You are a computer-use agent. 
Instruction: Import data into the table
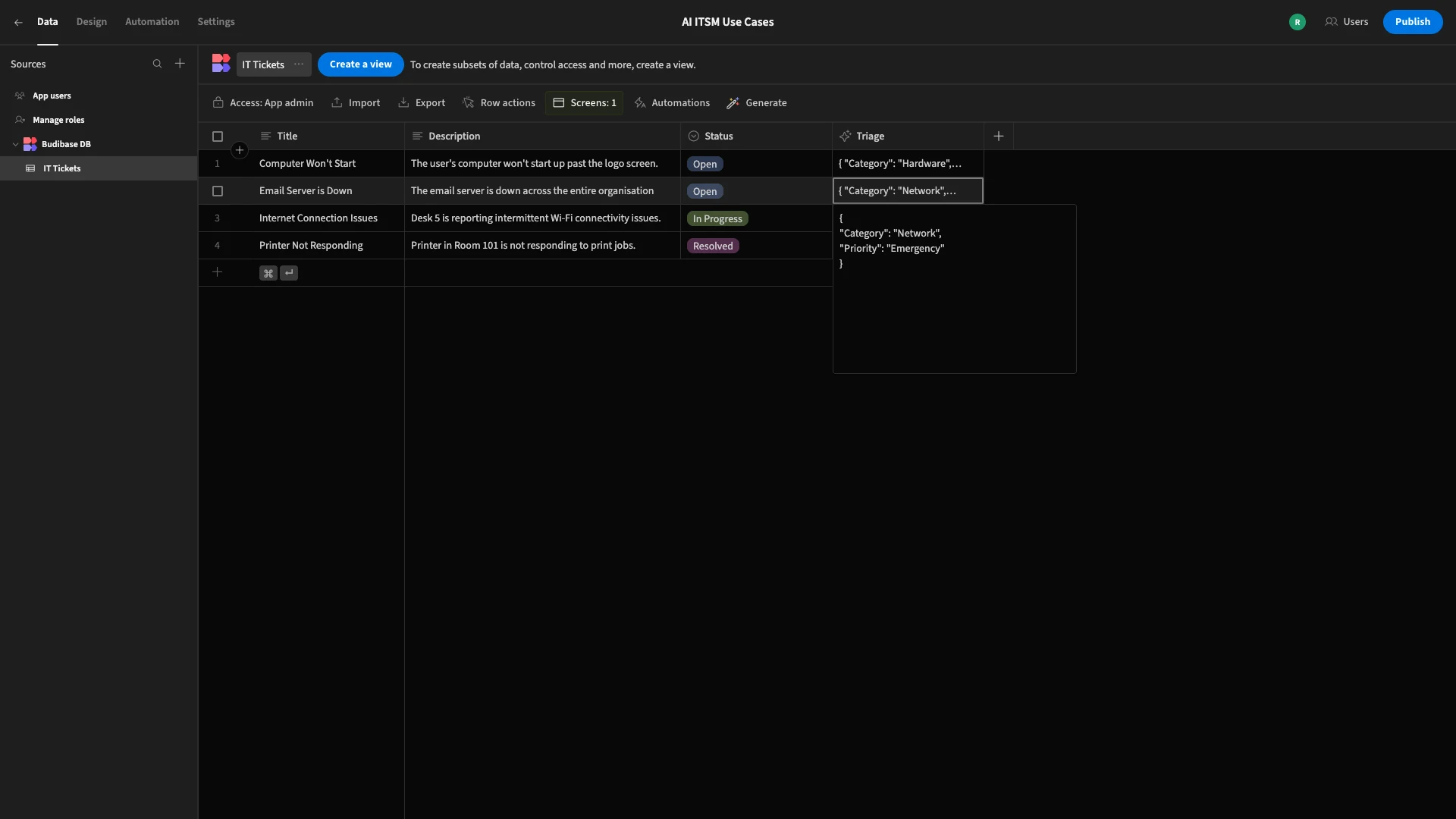click(x=356, y=103)
